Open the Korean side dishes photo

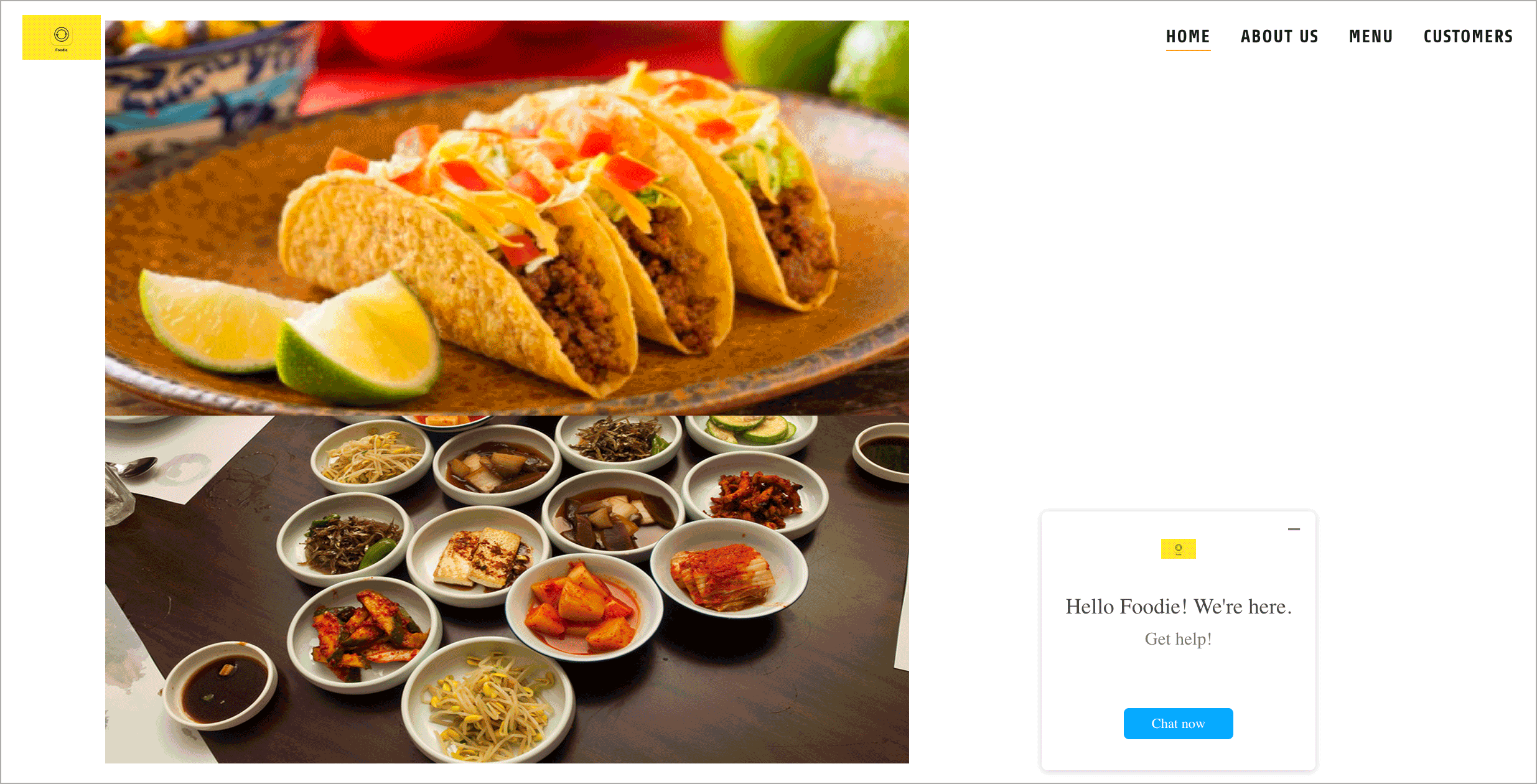[507, 589]
